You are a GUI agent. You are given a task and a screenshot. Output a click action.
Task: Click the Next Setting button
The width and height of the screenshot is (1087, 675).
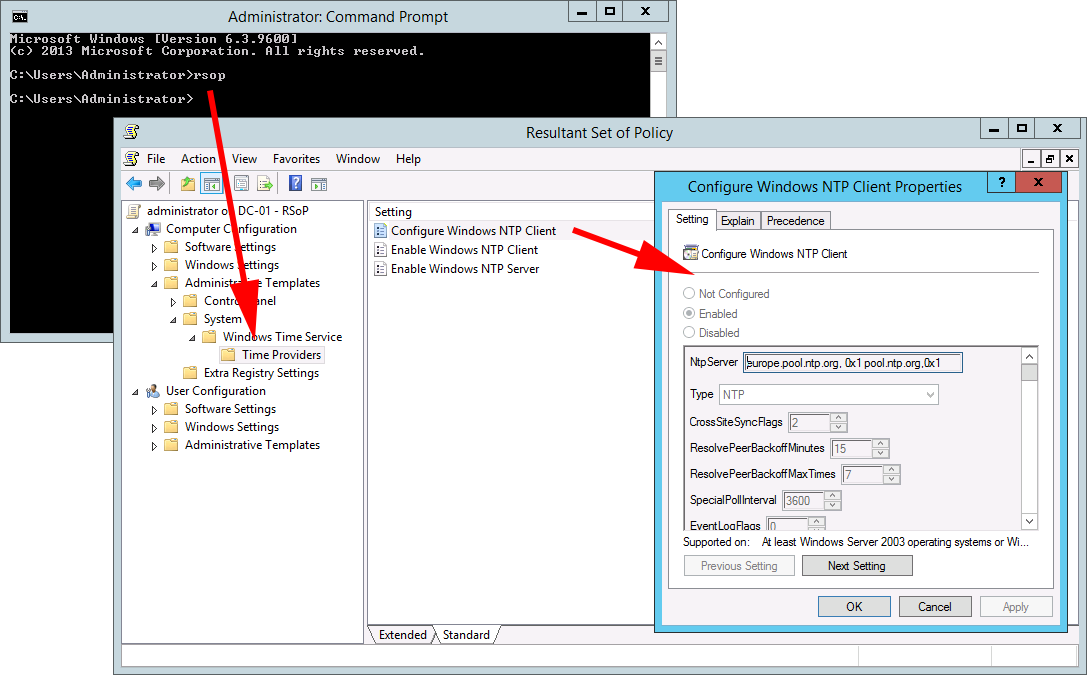pos(856,565)
